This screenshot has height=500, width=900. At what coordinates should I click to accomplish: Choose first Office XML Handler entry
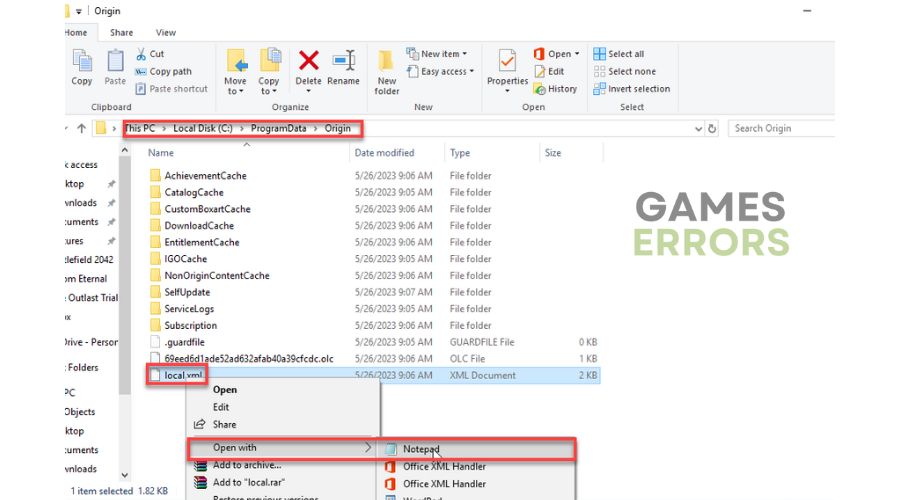pos(444,467)
